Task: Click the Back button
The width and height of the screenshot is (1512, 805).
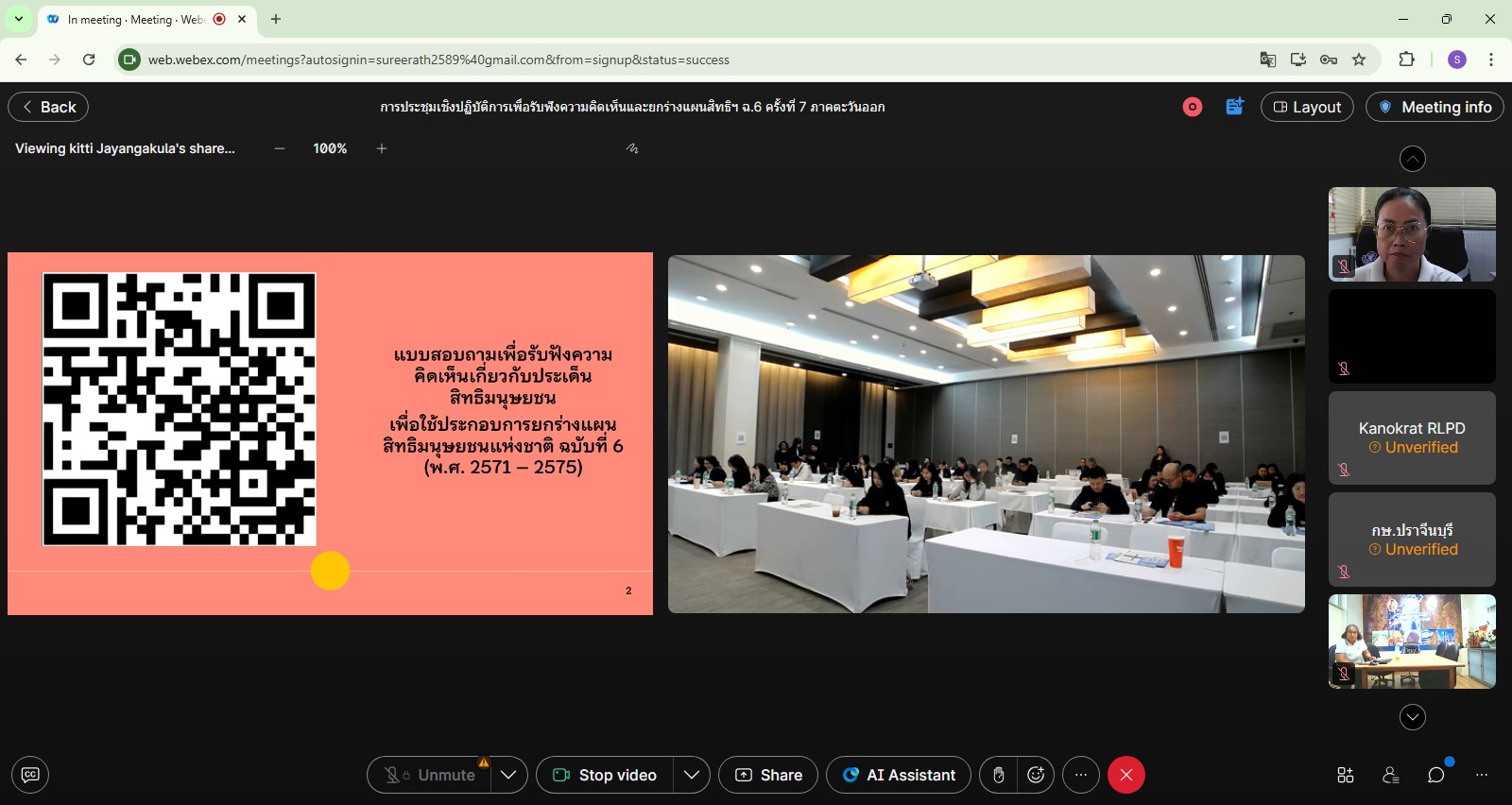Action: click(x=48, y=107)
